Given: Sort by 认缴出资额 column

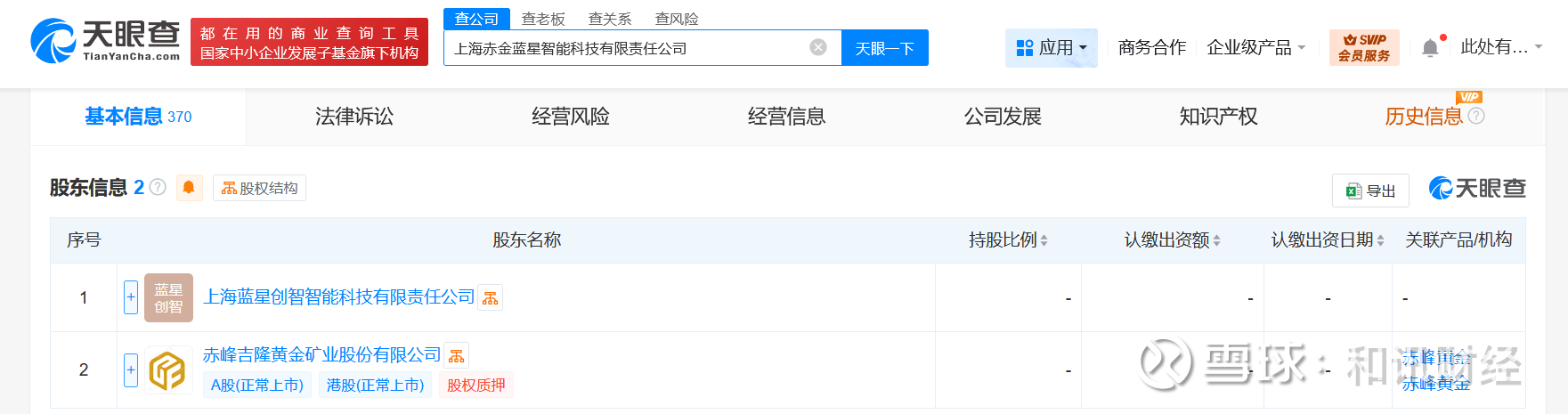Looking at the screenshot, I should [1172, 239].
